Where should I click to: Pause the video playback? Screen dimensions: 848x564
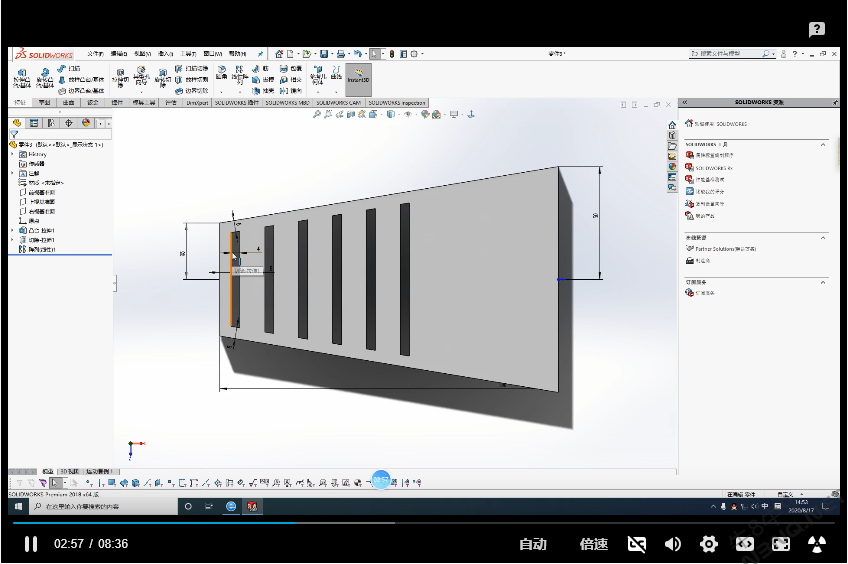(x=31, y=544)
